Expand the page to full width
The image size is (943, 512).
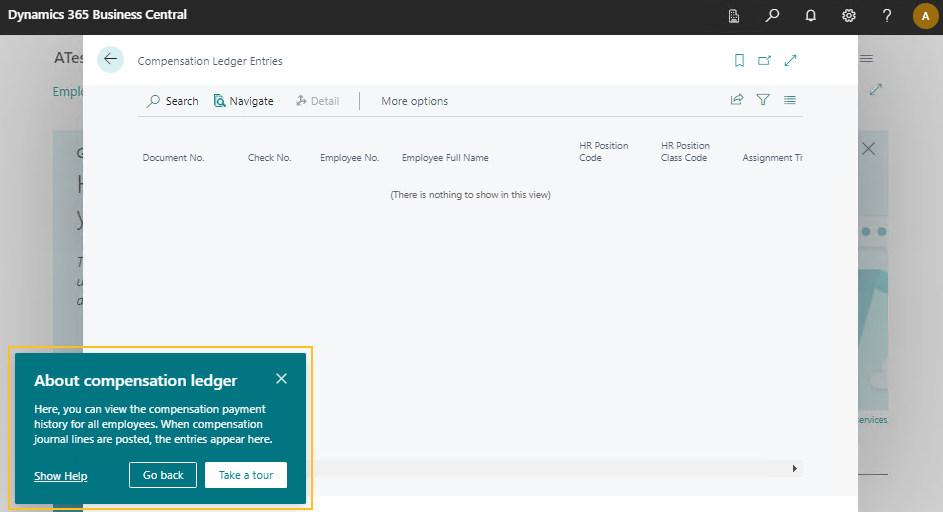tap(791, 61)
